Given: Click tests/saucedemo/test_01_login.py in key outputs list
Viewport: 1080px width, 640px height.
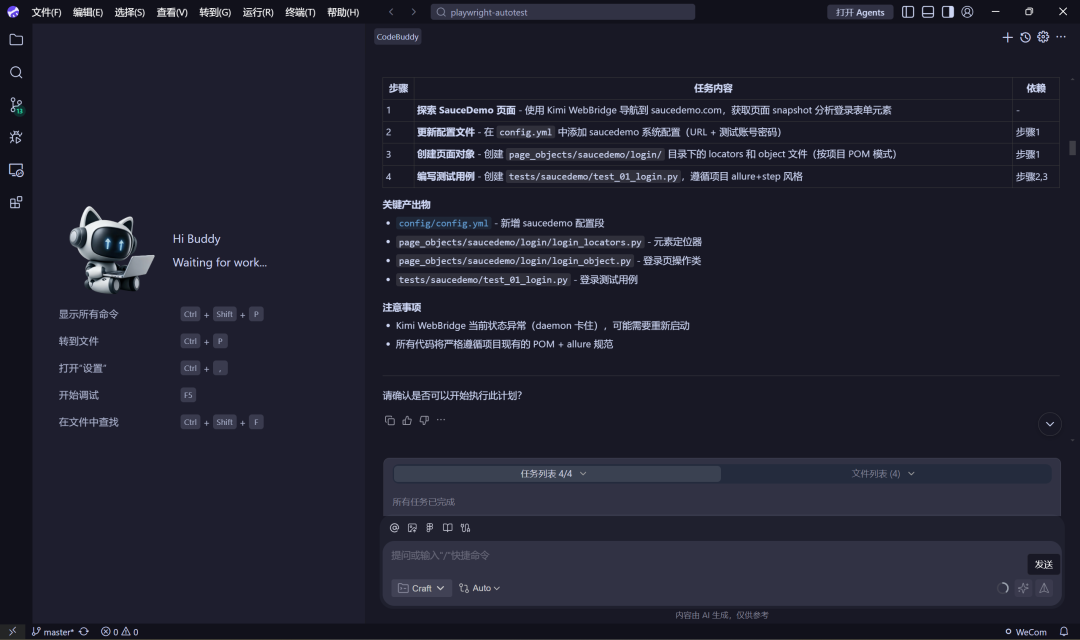Looking at the screenshot, I should [x=483, y=280].
